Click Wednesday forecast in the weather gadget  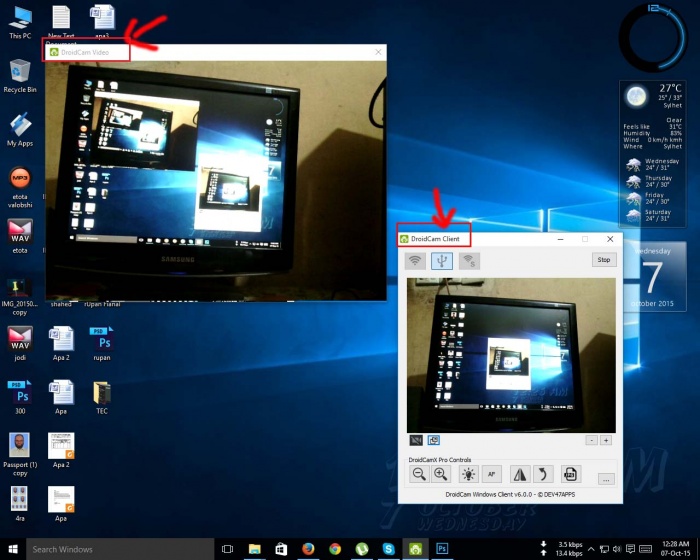(653, 164)
